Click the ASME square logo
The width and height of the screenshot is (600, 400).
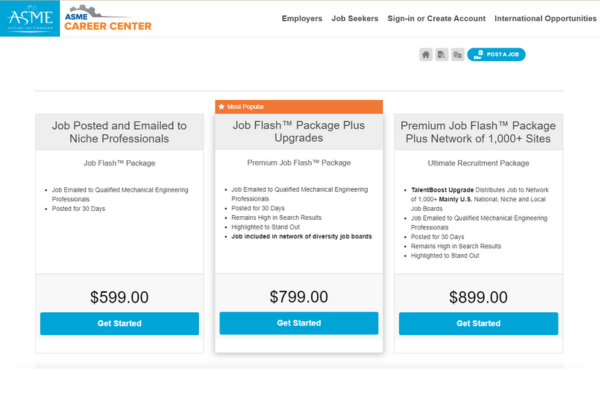pyautogui.click(x=30, y=18)
